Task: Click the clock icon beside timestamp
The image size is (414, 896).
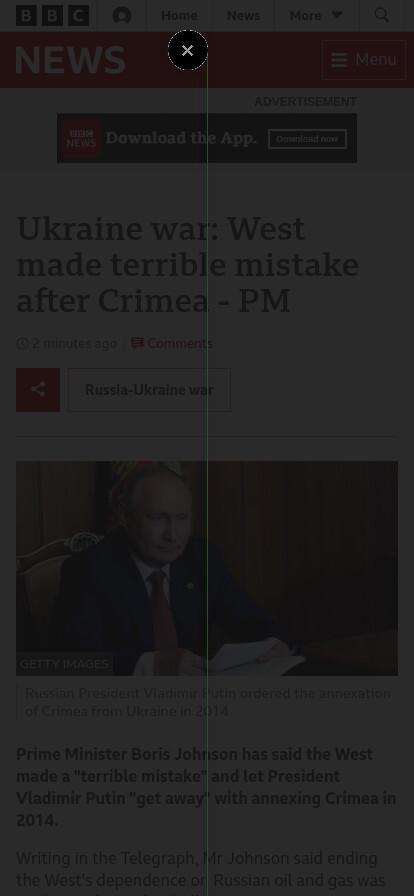Action: [x=22, y=343]
